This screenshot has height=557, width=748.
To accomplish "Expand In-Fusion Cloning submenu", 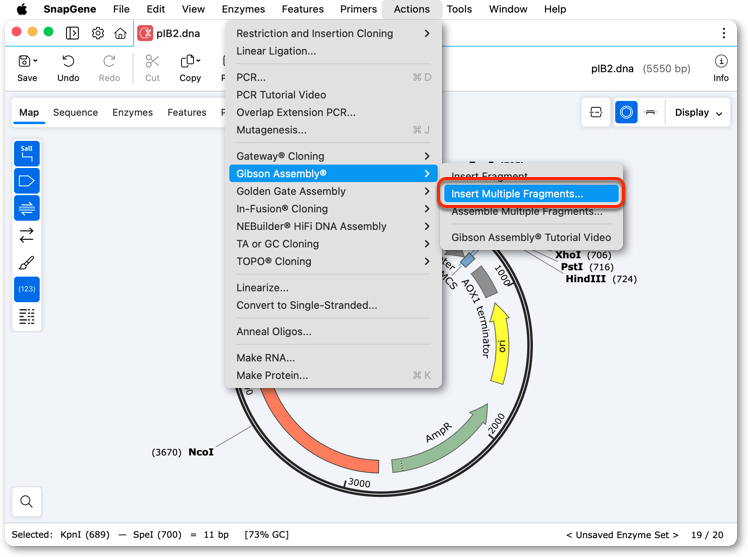I will click(333, 209).
